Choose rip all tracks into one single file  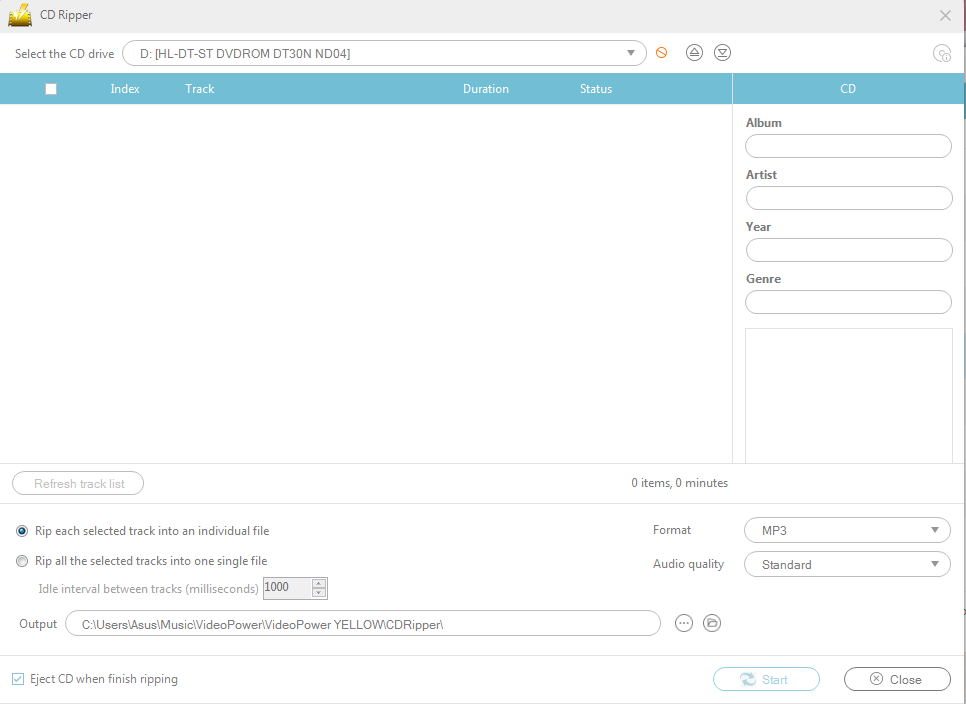22,561
